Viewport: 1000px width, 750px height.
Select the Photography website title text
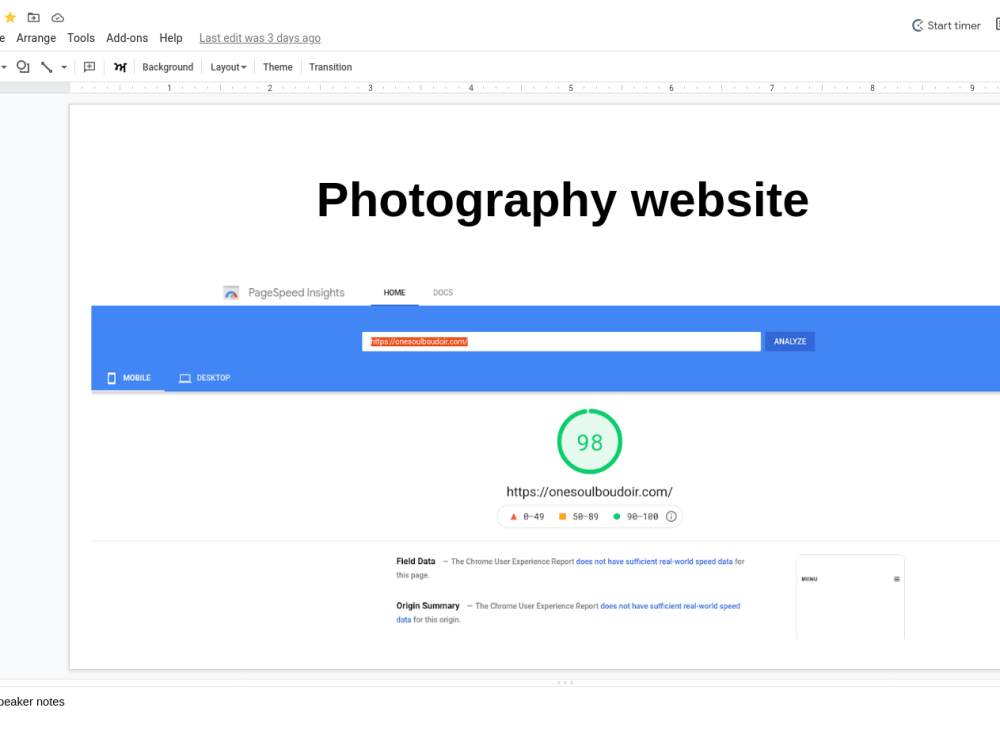[x=562, y=200]
